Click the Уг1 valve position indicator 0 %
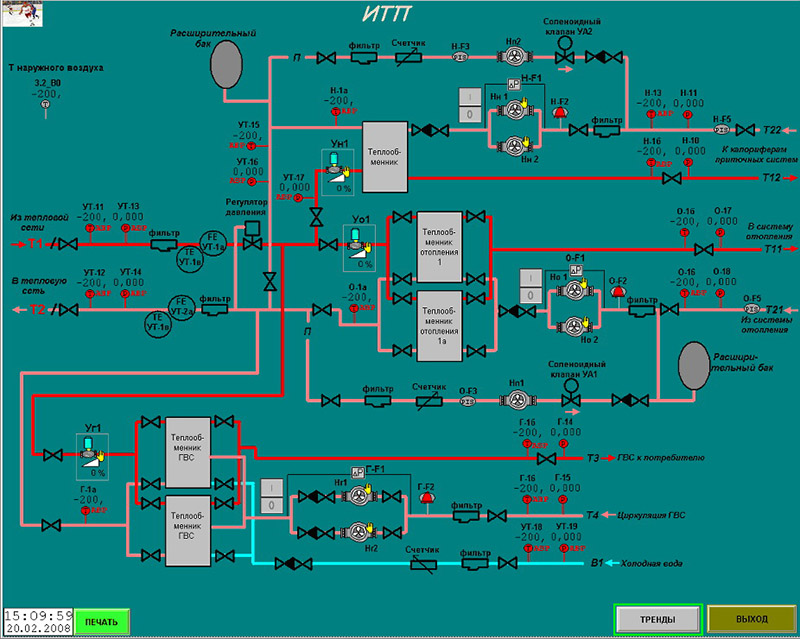The height and width of the screenshot is (639, 800). coord(97,473)
